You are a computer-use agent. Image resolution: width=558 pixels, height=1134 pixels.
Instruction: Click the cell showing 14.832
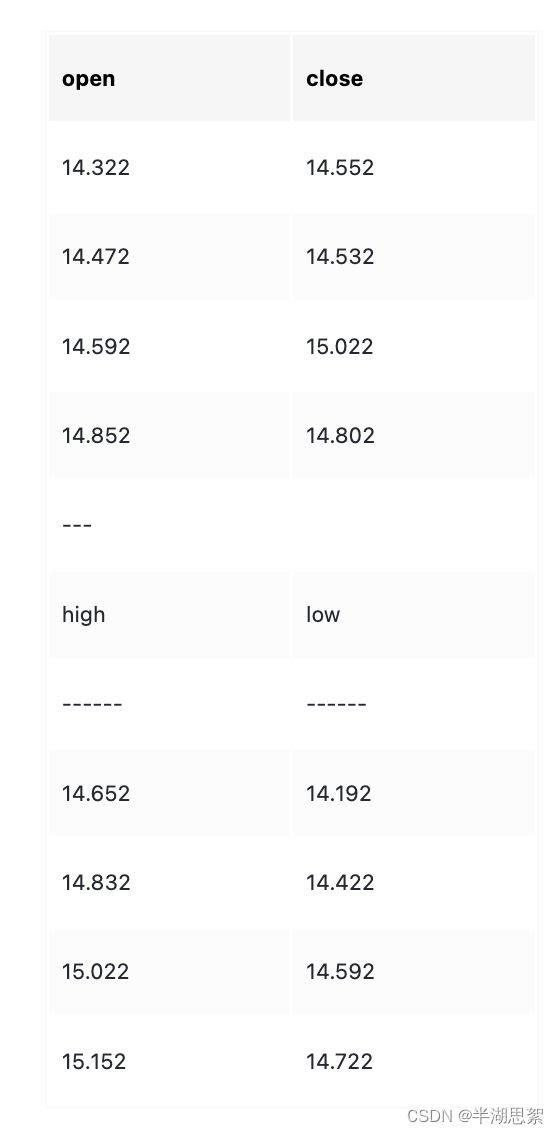[x=169, y=882]
